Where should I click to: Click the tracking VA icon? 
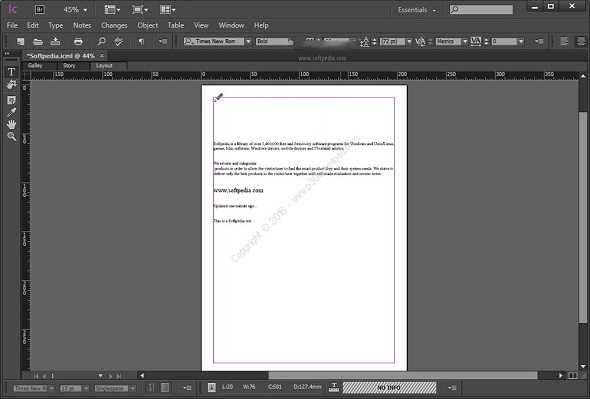pyautogui.click(x=476, y=41)
